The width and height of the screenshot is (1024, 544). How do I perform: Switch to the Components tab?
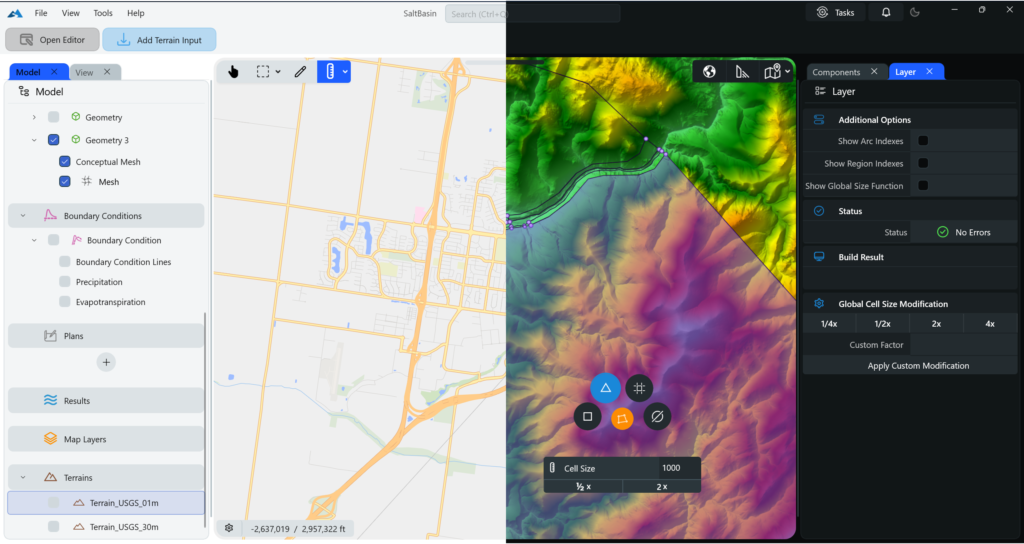(836, 72)
